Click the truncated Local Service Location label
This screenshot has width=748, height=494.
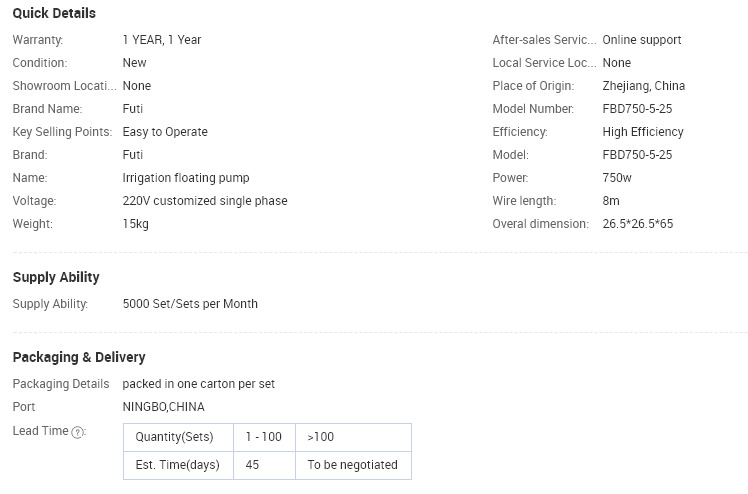pos(544,62)
